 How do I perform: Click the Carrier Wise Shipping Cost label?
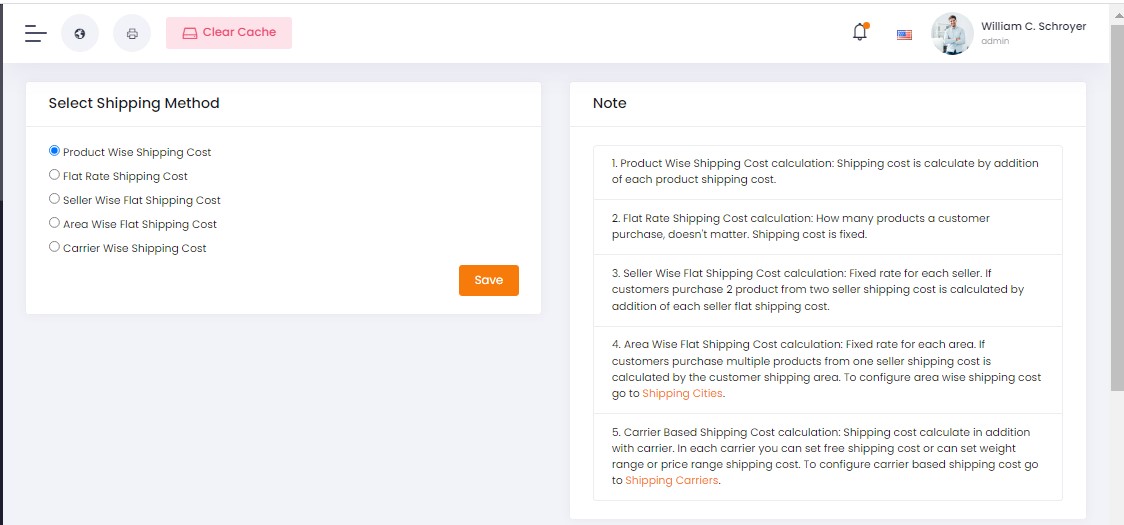click(x=134, y=248)
